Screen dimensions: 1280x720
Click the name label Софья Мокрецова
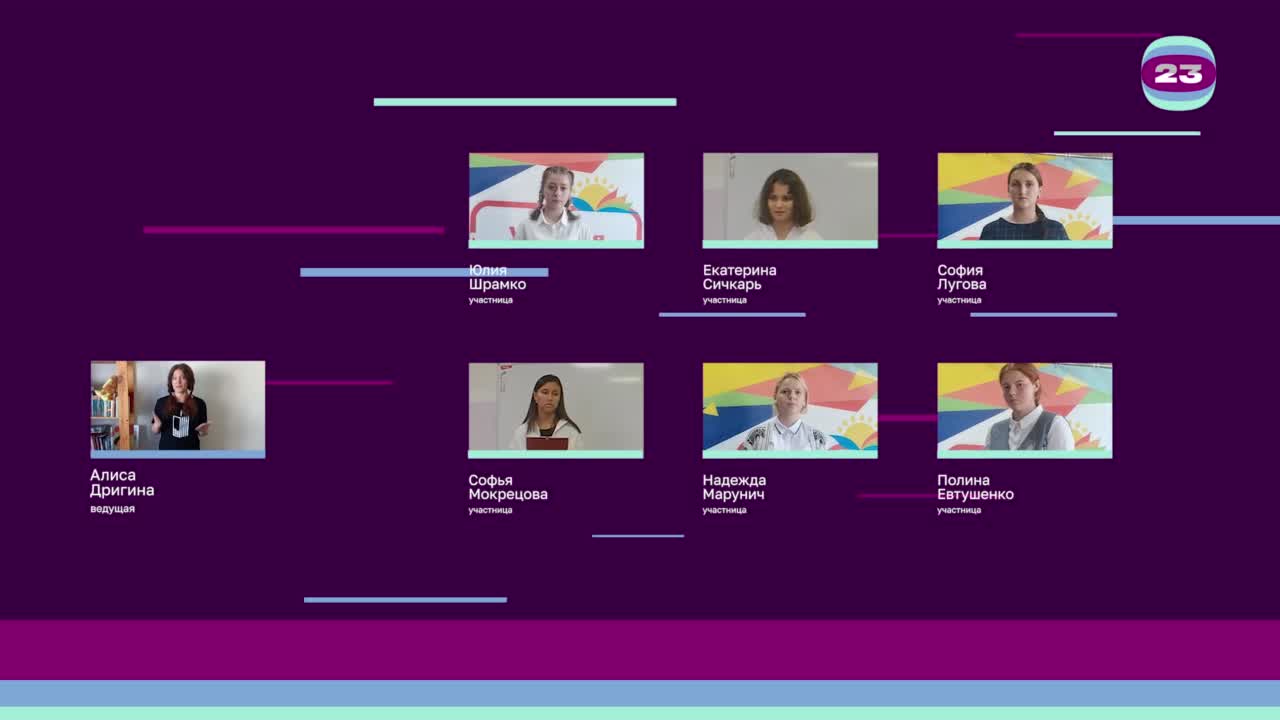pos(507,487)
